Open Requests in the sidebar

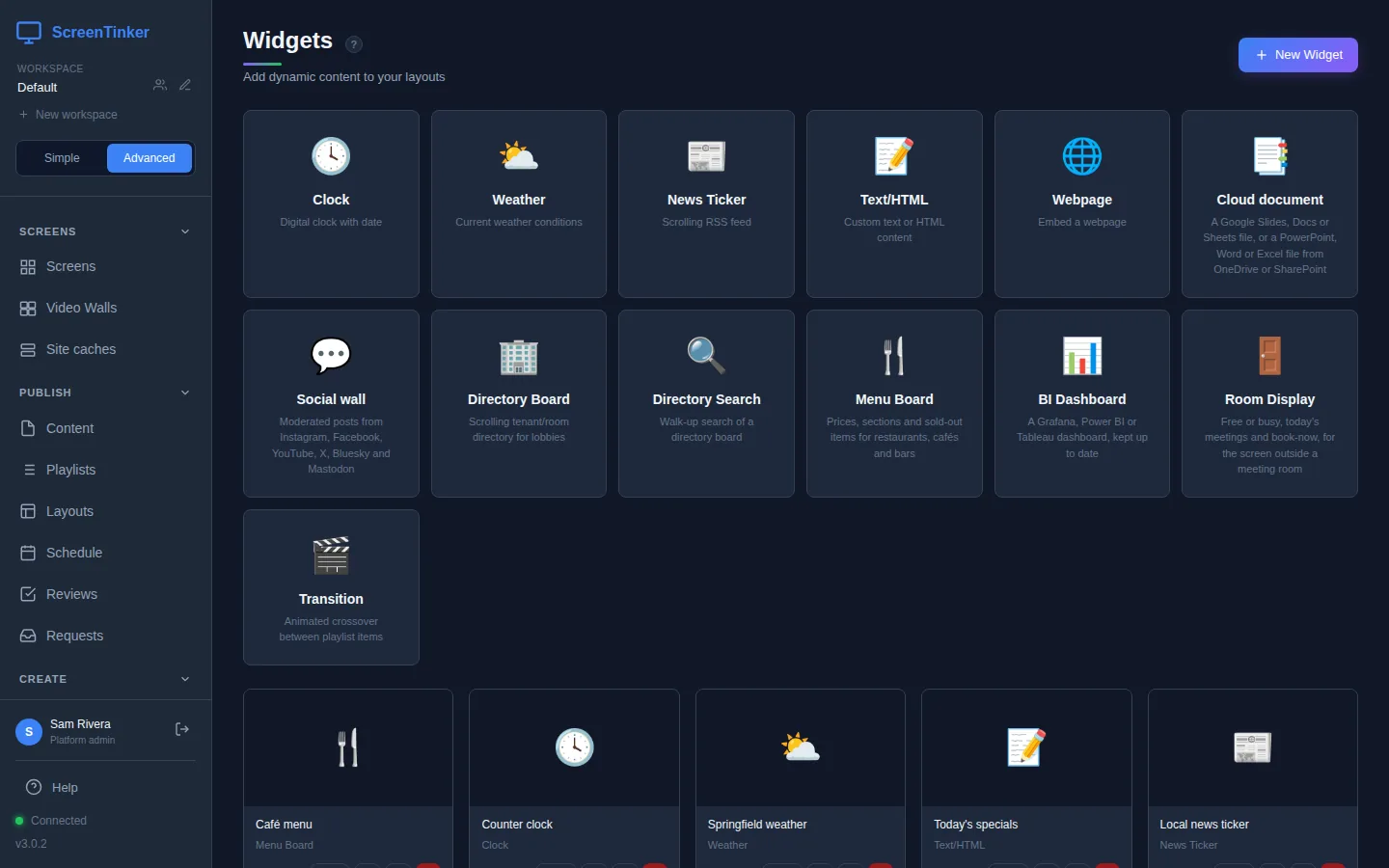pyautogui.click(x=105, y=636)
